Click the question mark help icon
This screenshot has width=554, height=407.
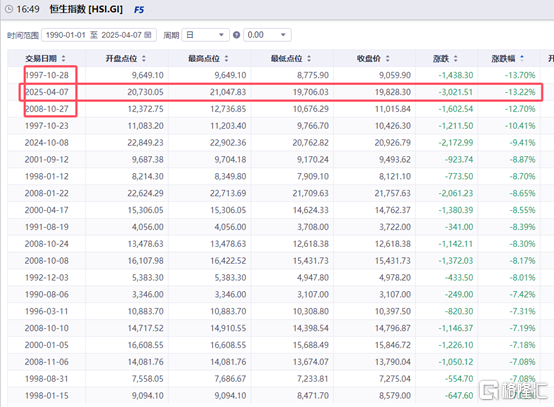[x=237, y=35]
